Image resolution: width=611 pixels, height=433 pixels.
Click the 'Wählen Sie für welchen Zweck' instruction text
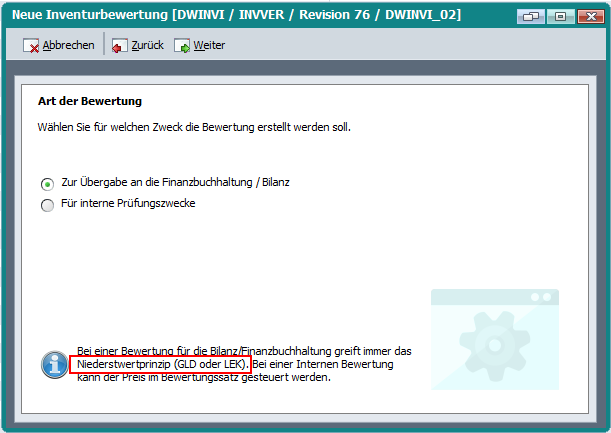[x=194, y=128]
